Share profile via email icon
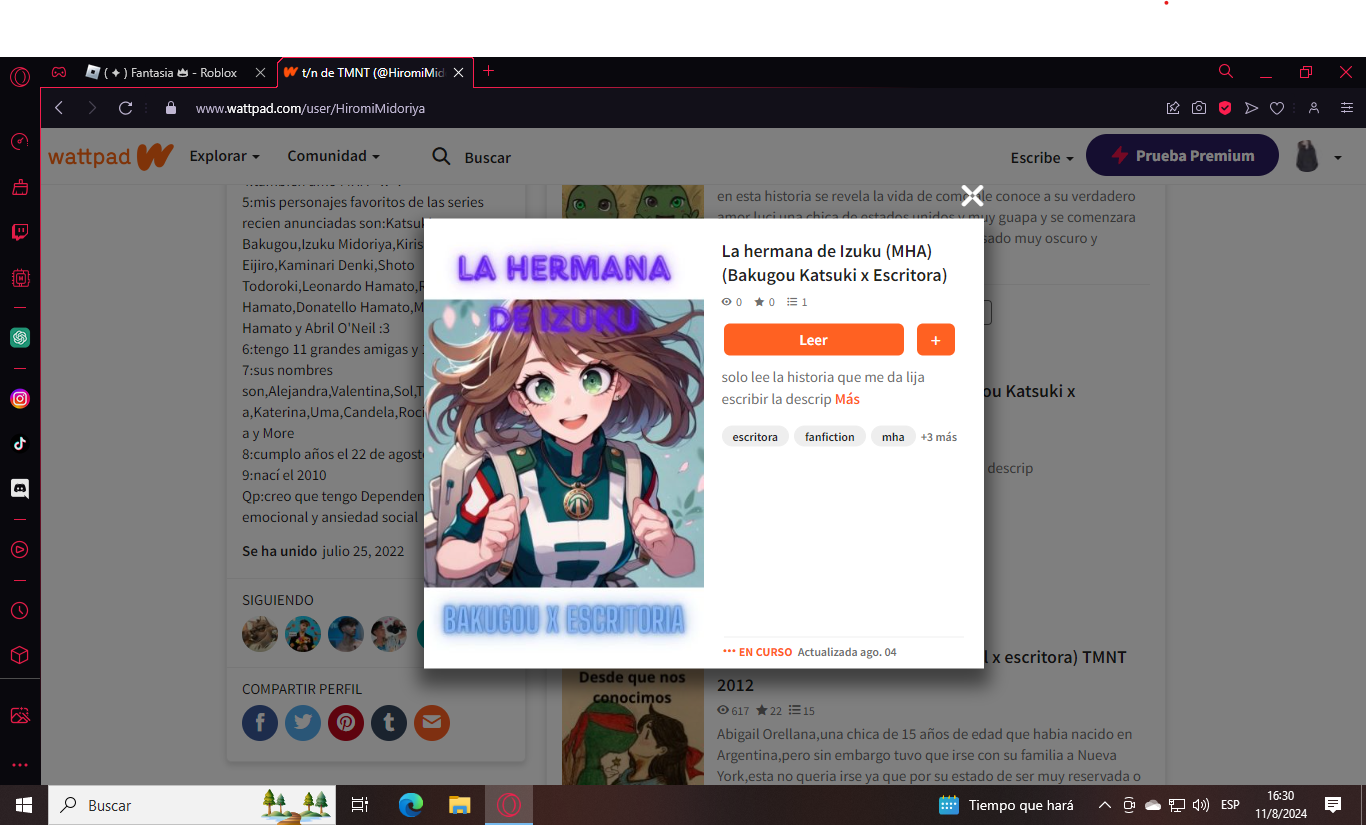 [x=432, y=722]
